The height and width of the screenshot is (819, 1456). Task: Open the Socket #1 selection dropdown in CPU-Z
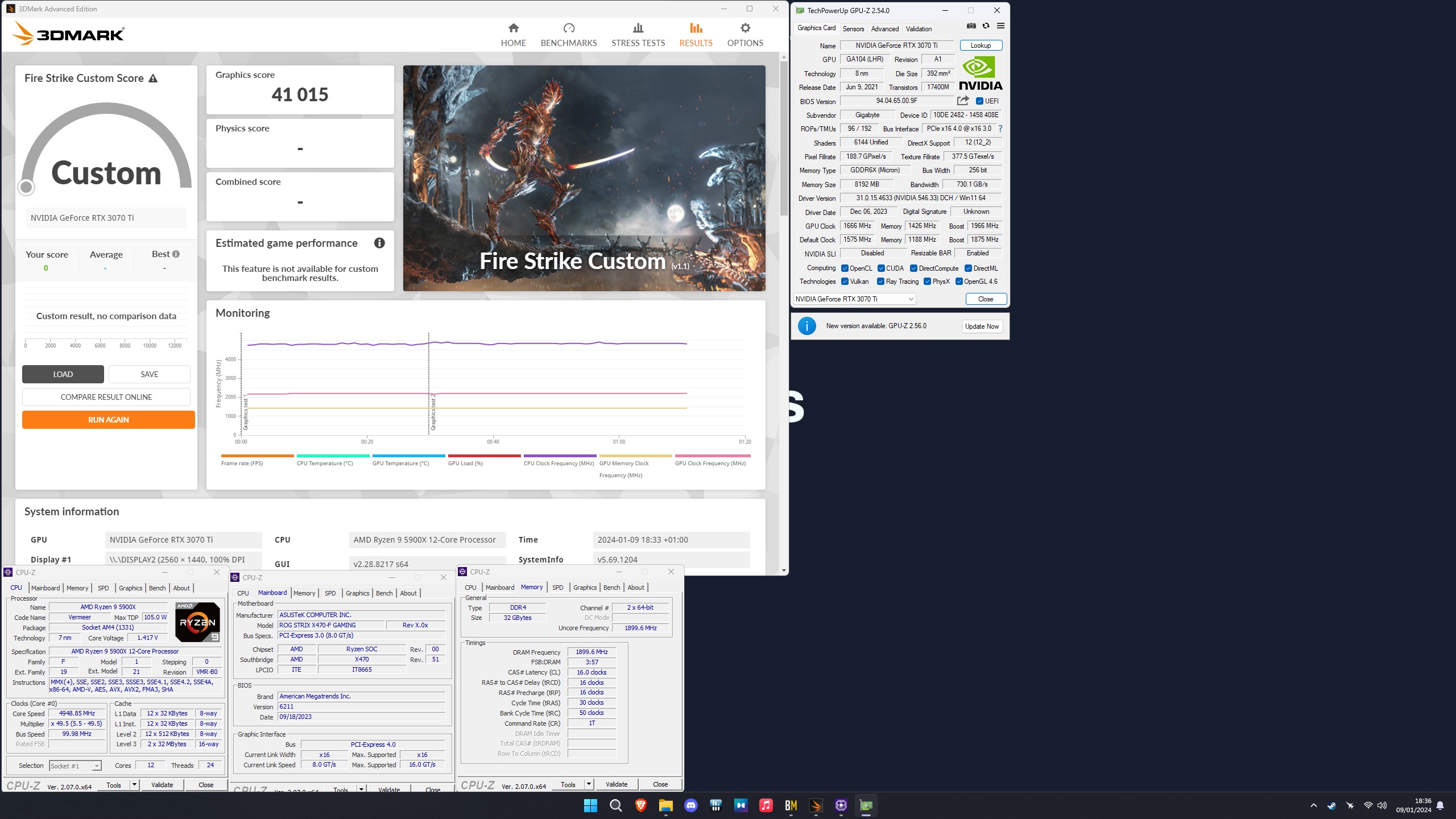(x=75, y=766)
